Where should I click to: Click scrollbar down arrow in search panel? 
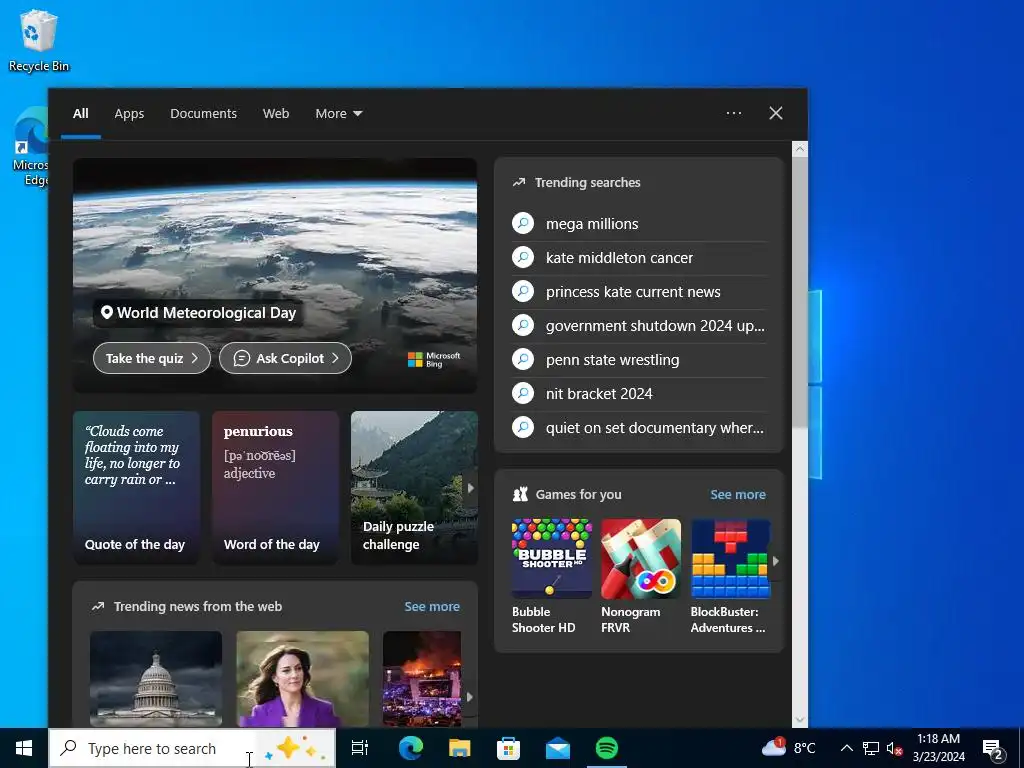(800, 720)
